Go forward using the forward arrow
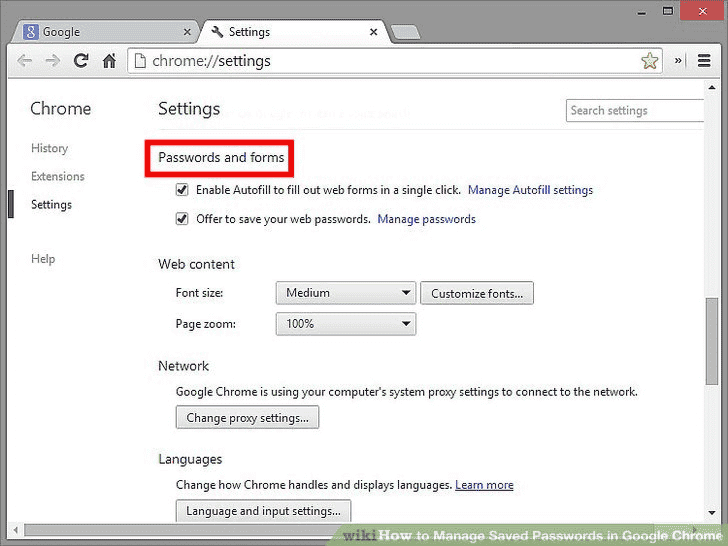This screenshot has width=728, height=546. click(52, 61)
